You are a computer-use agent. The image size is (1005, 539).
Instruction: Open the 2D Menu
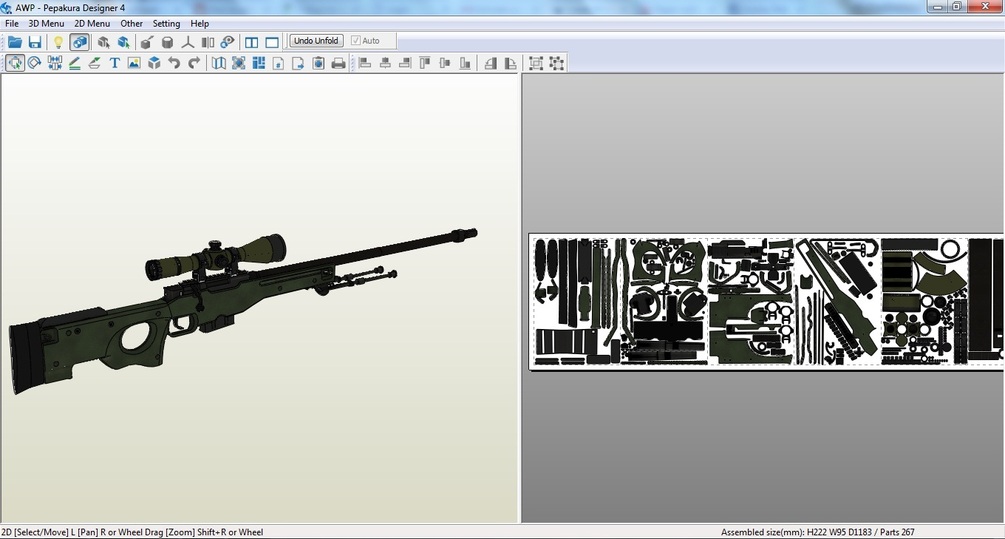tap(92, 23)
